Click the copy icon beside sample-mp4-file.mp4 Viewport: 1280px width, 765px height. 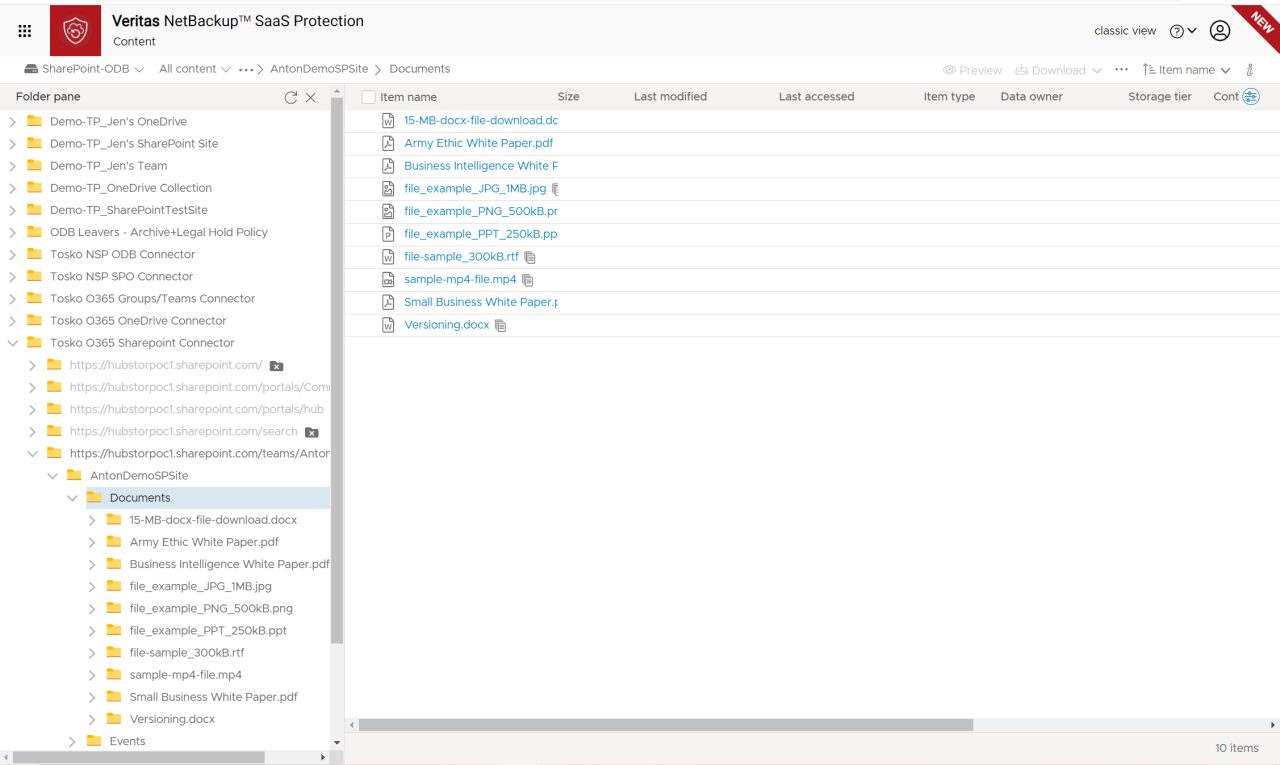(x=528, y=280)
